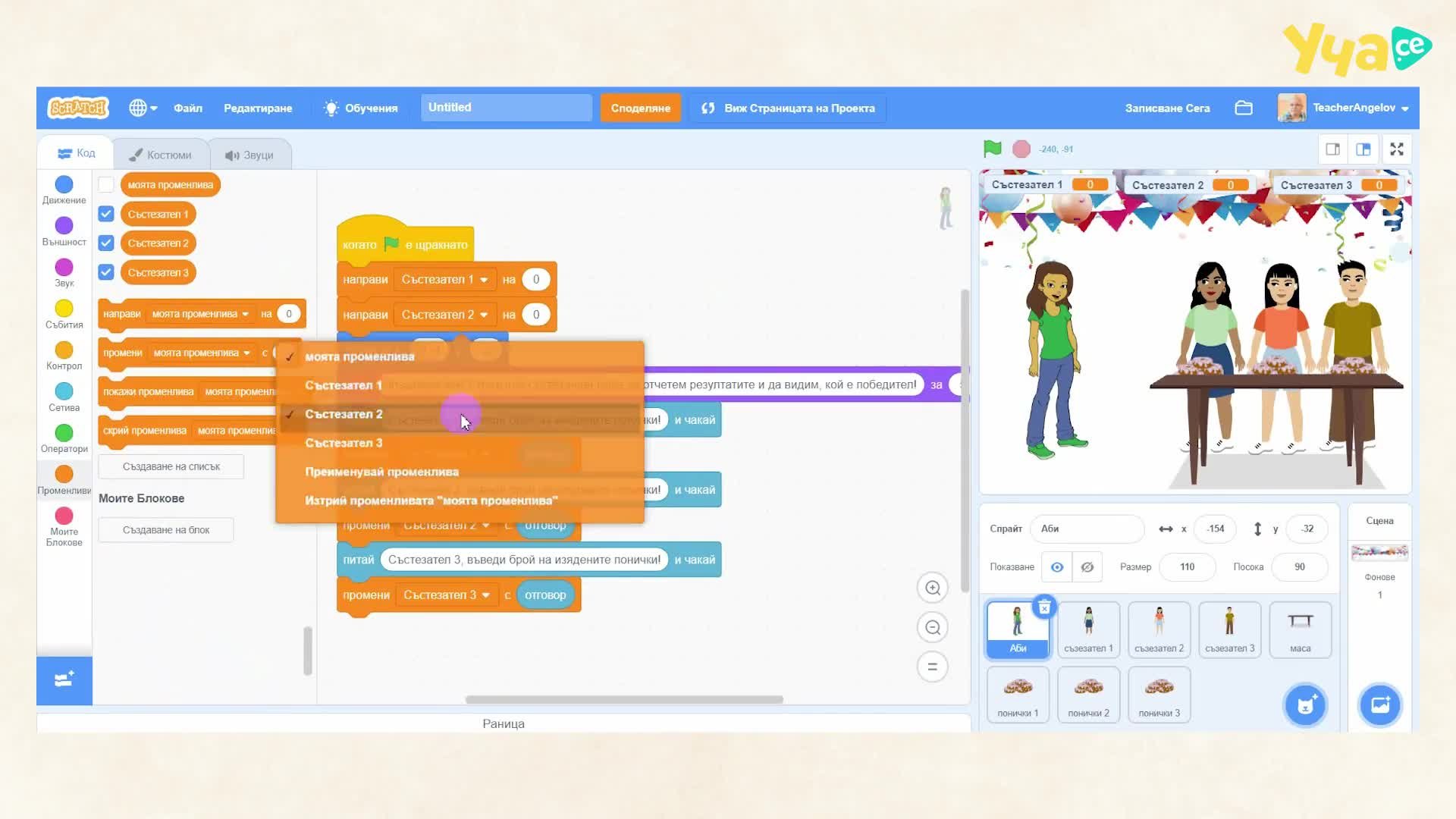Enable the моята променлива checkbox
Screen dimensions: 1456x819
click(106, 184)
